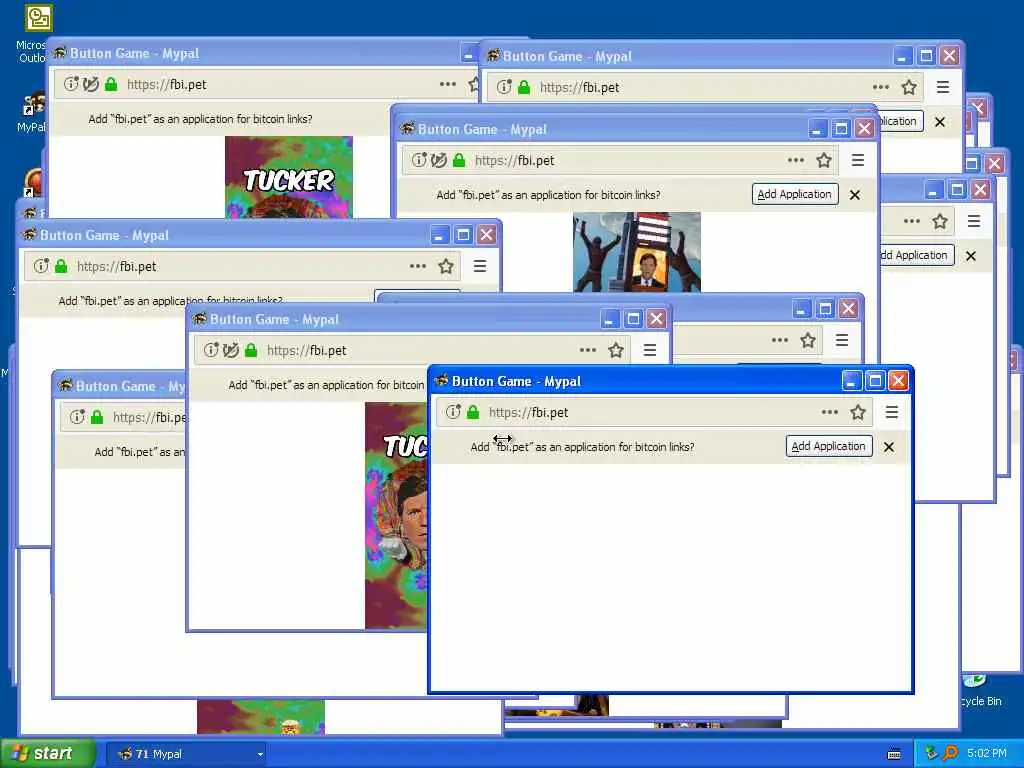Image resolution: width=1024 pixels, height=768 pixels.
Task: Click the green padlock in the bottom-left window
Action: [97, 417]
